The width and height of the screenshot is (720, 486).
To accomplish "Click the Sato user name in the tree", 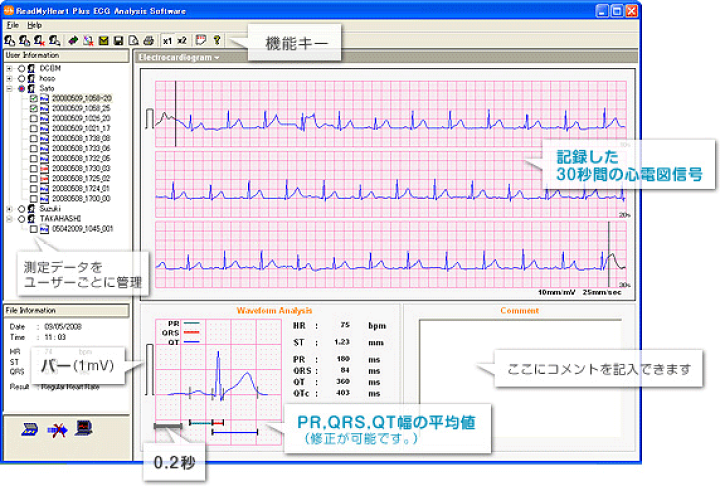I will click(x=47, y=89).
